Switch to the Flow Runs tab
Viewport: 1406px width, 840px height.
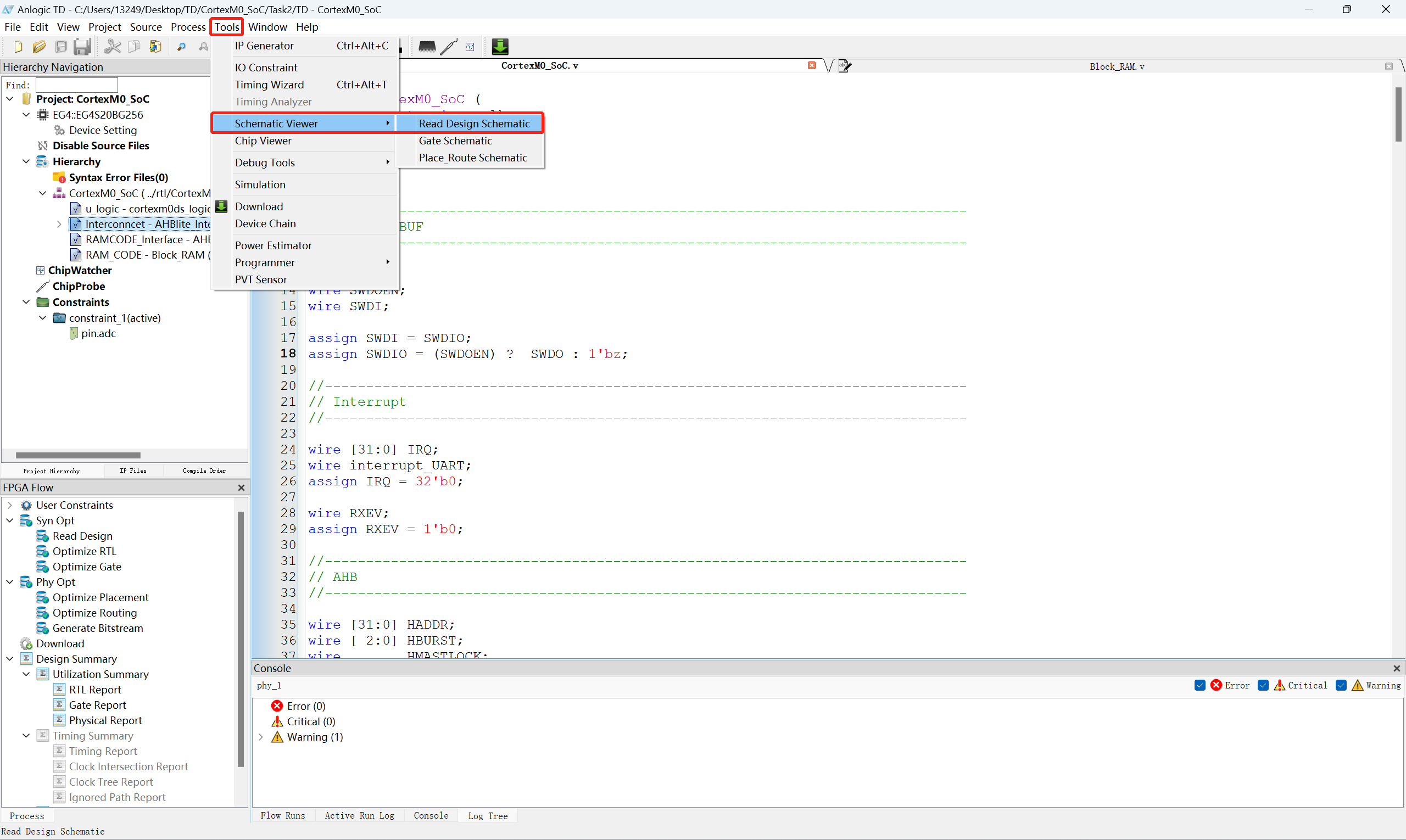(x=282, y=816)
